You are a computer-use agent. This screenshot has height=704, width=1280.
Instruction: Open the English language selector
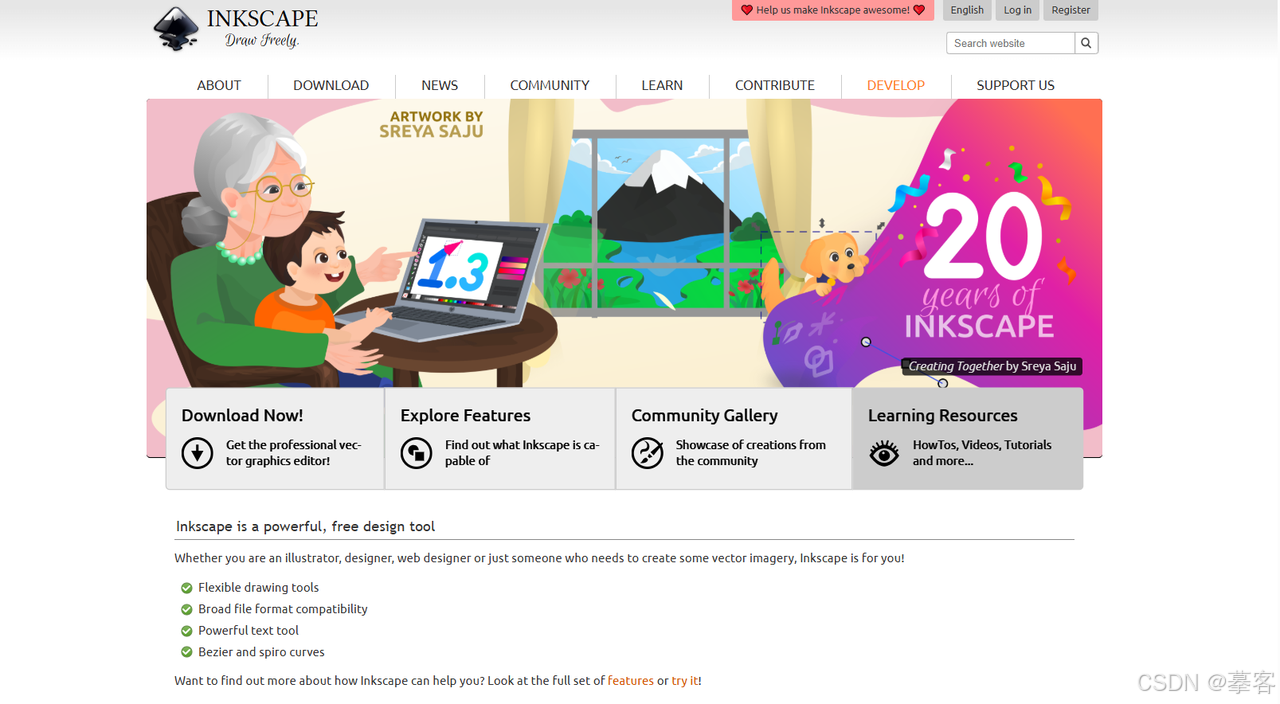pyautogui.click(x=967, y=10)
